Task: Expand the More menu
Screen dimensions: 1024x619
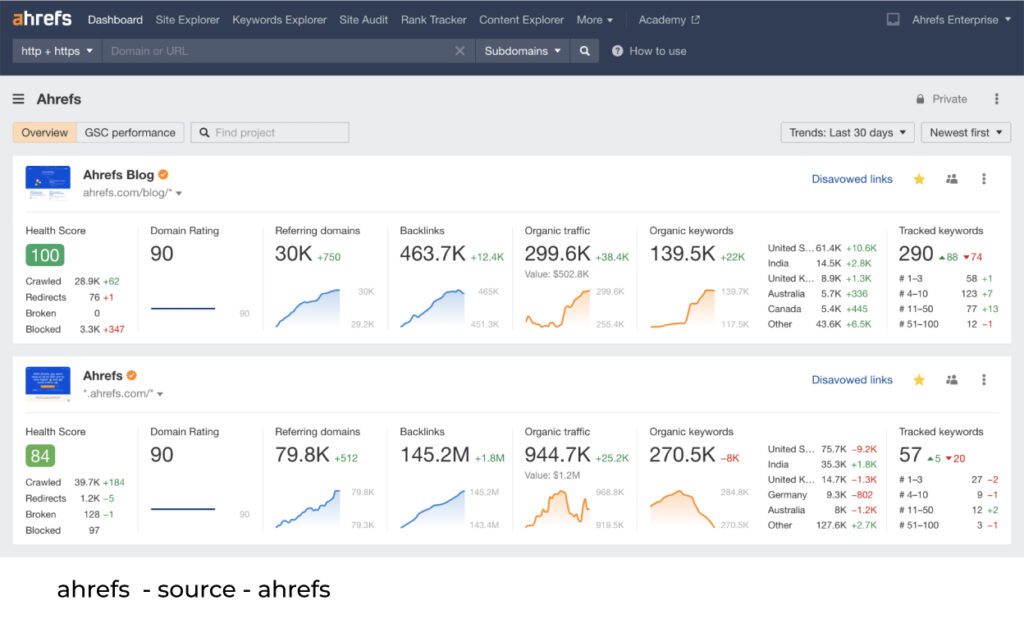Action: click(594, 20)
